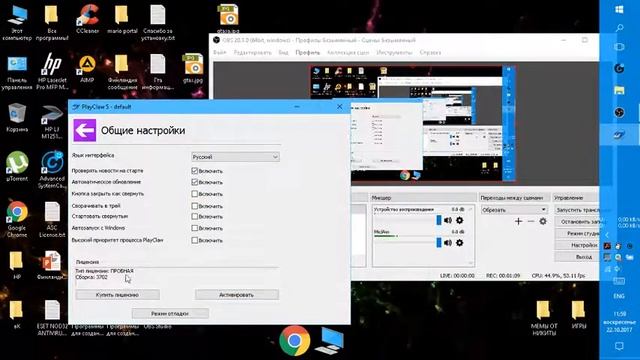Image resolution: width=640 pixels, height=360 pixels.
Task: Select the Advanced SystemCare desktop shortcut
Action: coord(52,170)
